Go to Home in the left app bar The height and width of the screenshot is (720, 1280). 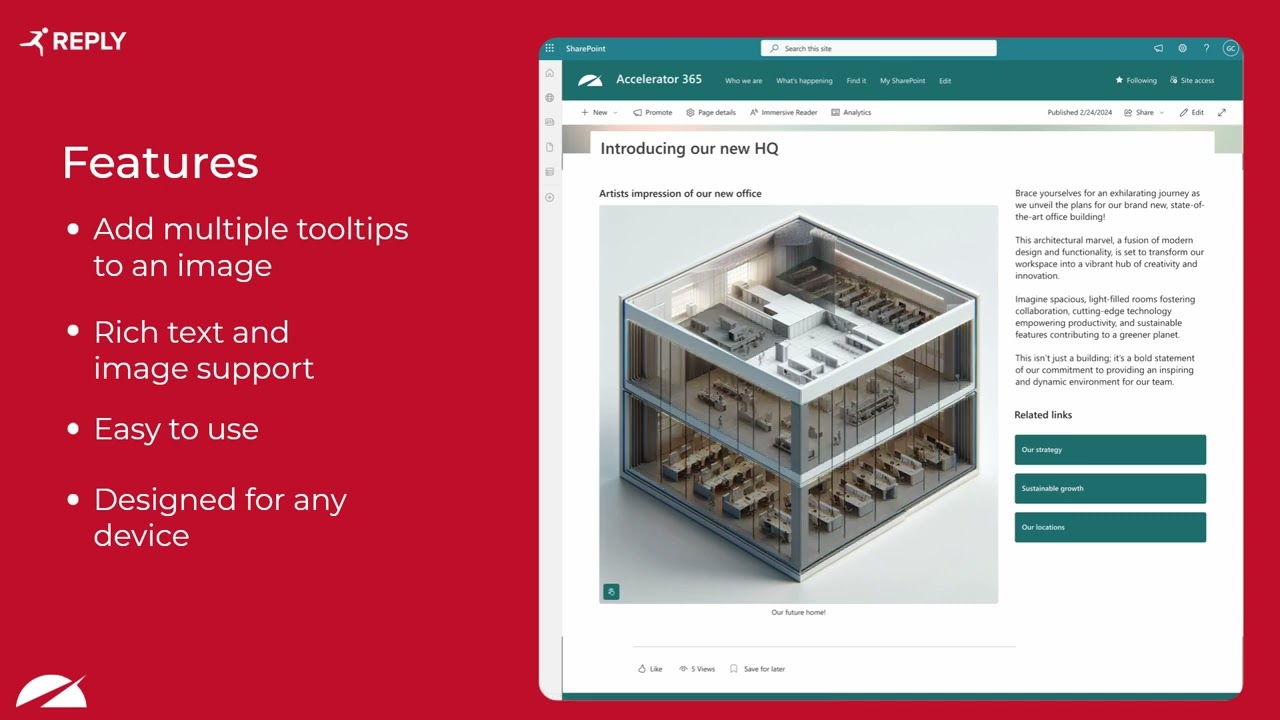pyautogui.click(x=549, y=73)
